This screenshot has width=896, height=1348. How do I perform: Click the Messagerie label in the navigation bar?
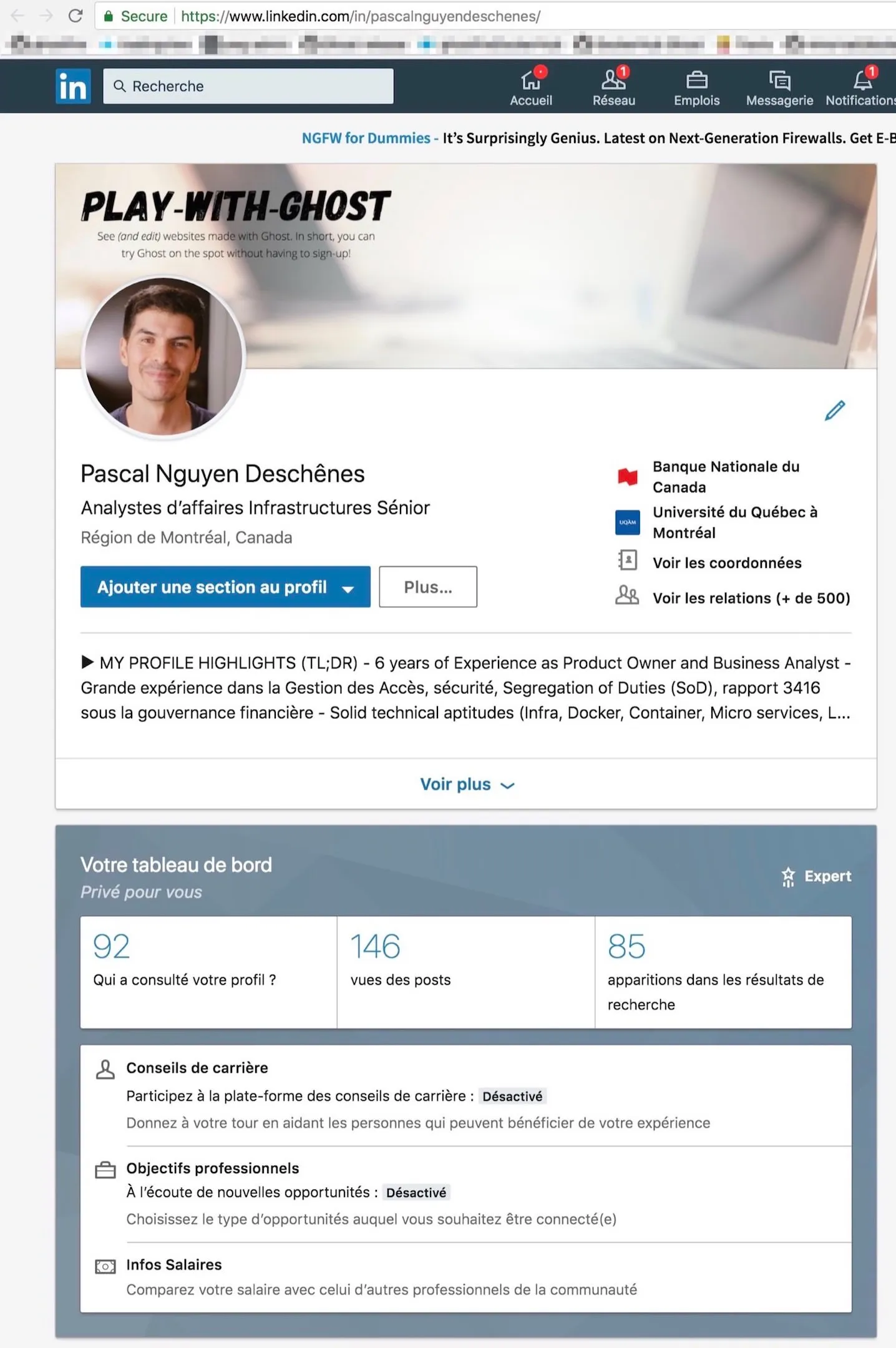click(x=780, y=100)
